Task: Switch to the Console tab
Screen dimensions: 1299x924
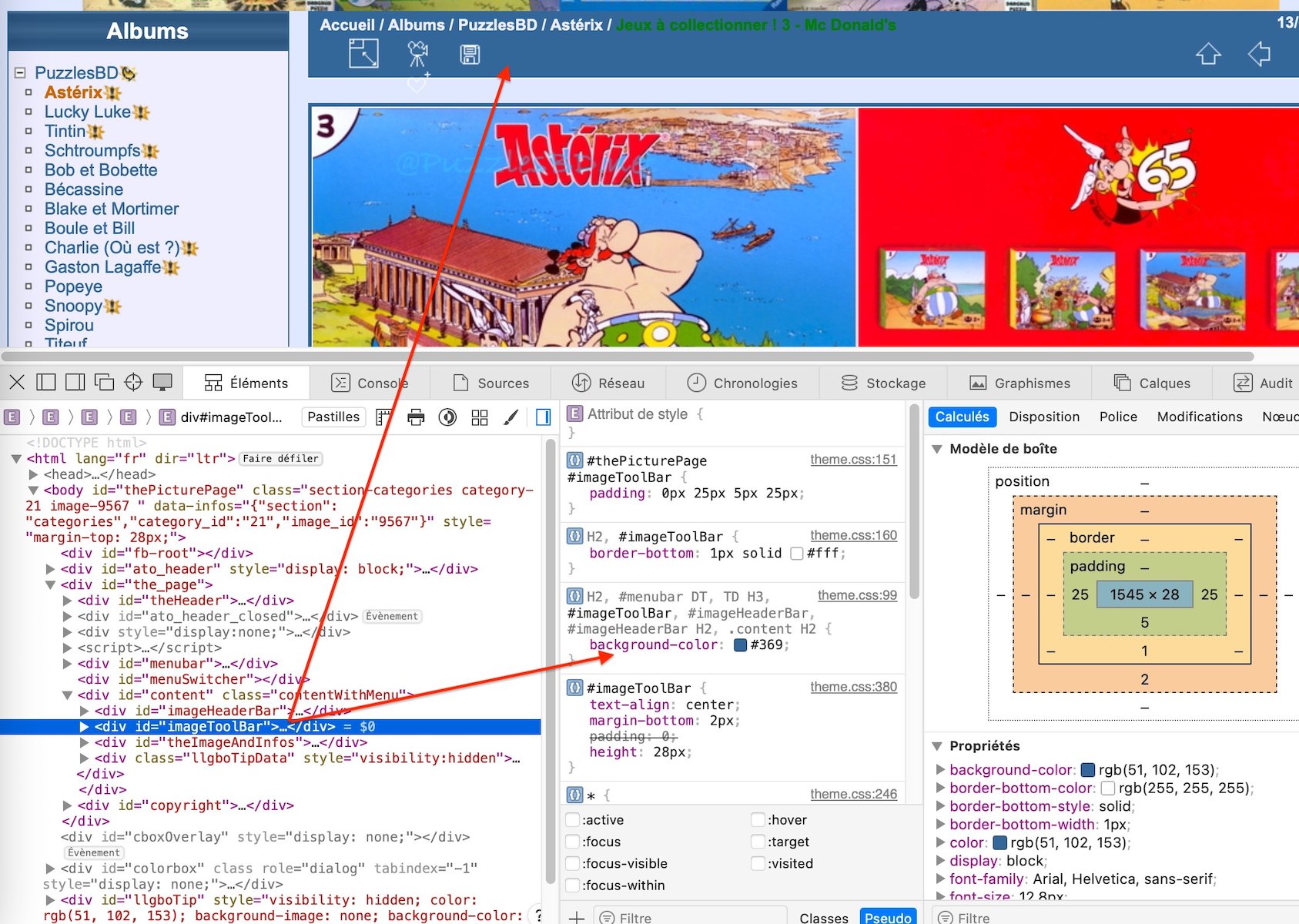Action: click(x=370, y=383)
